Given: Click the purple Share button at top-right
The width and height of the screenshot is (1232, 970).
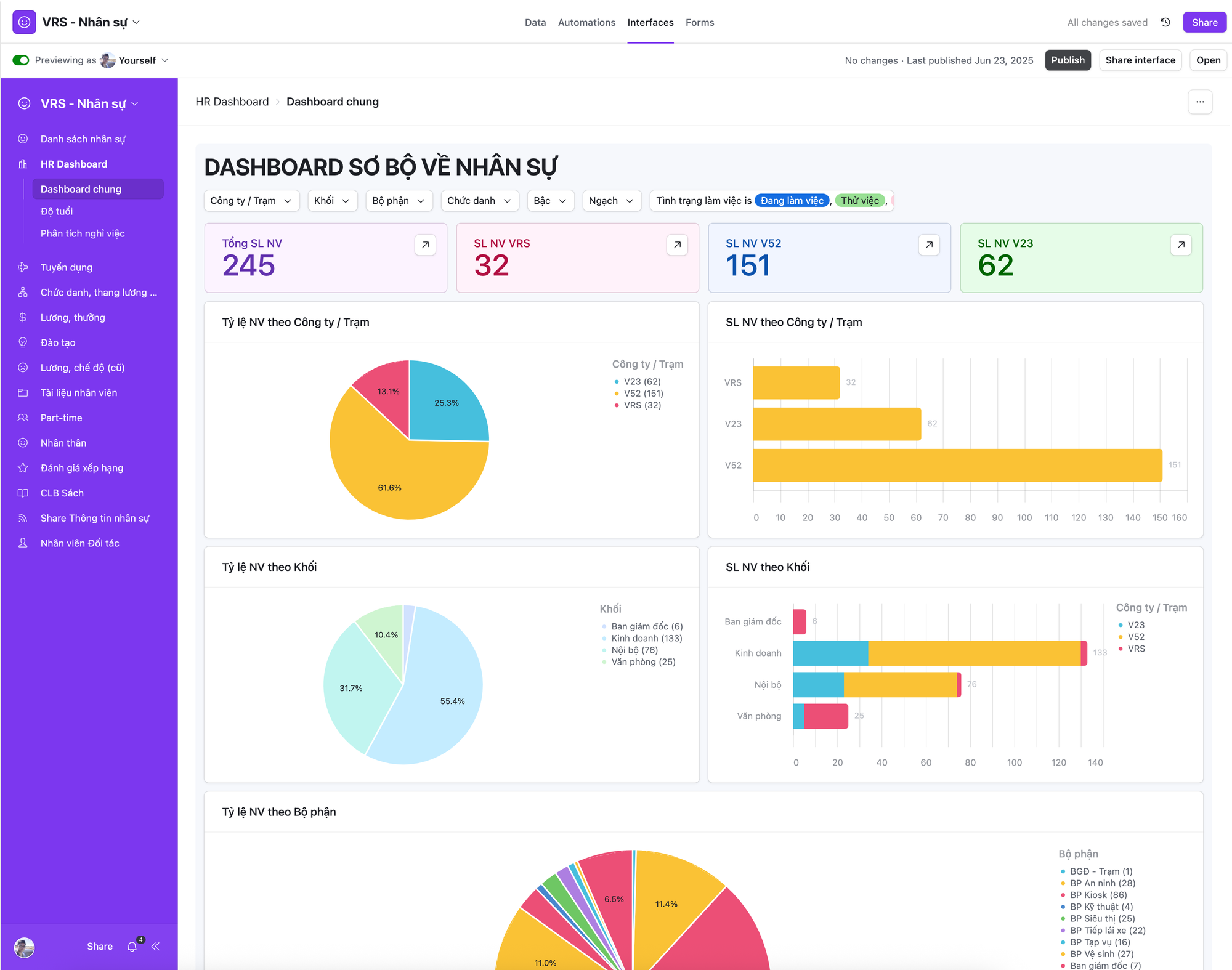Looking at the screenshot, I should [1204, 23].
